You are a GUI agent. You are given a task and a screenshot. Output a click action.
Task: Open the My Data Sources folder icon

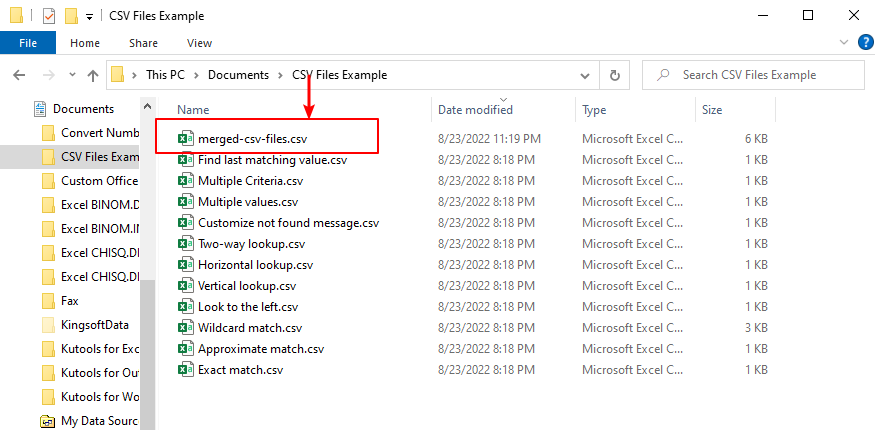(49, 421)
